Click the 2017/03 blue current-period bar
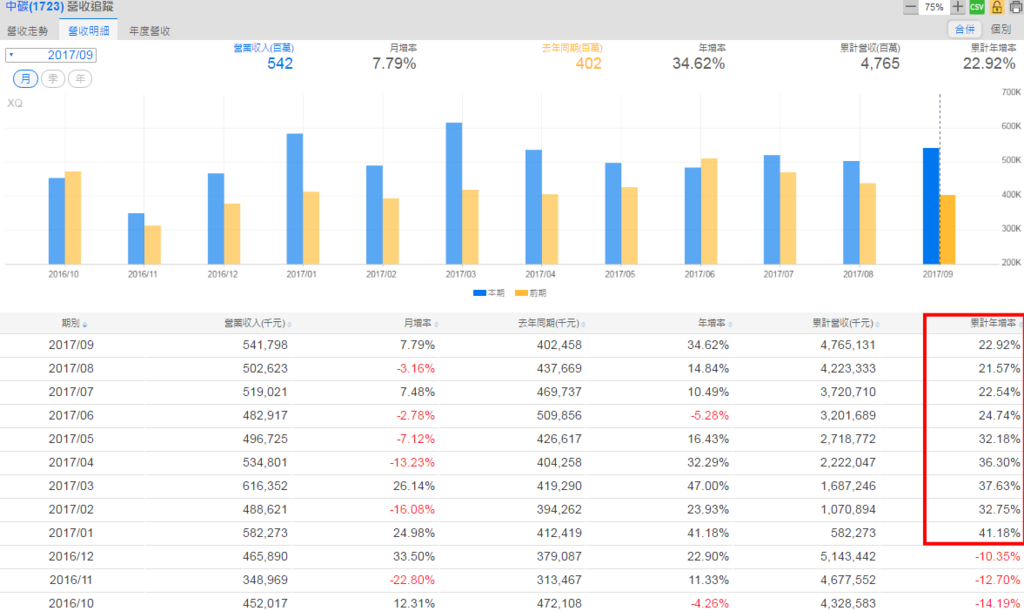Viewport: 1024px width, 611px height. click(454, 193)
